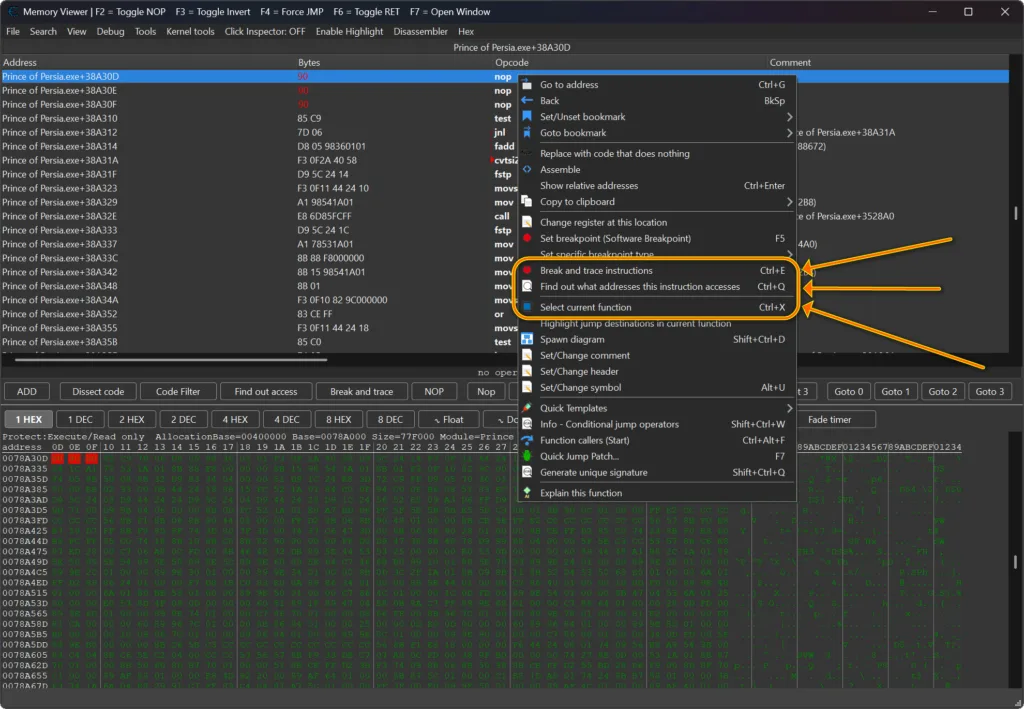Click the disassembler horizontal scrollbar
The image size is (1024, 709).
click(171, 358)
